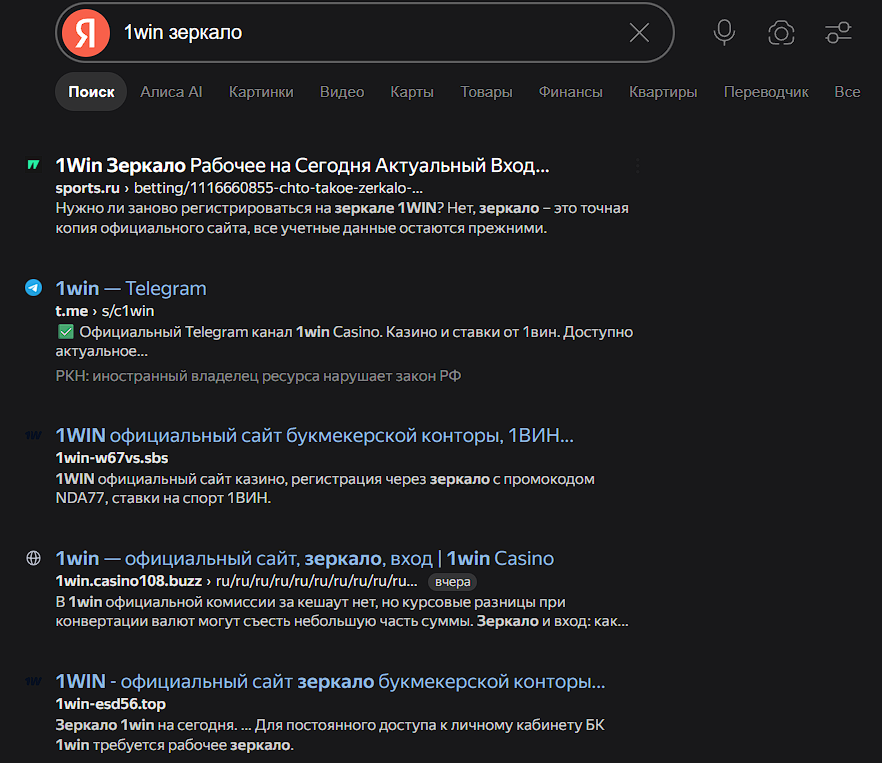The width and height of the screenshot is (882, 764).
Task: Click the 1win-esd56.top domain link
Action: pos(111,704)
